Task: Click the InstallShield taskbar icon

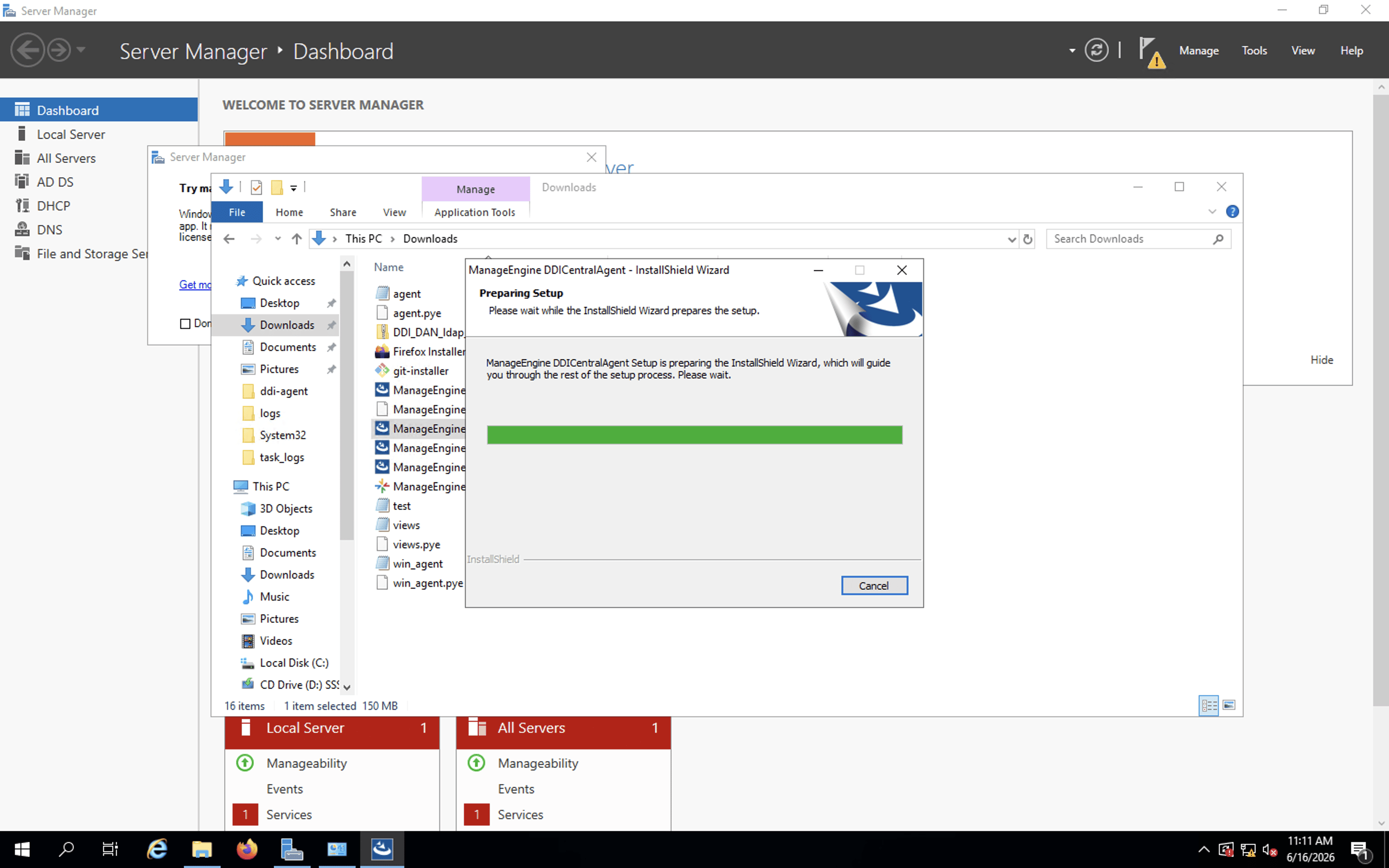Action: click(x=382, y=849)
